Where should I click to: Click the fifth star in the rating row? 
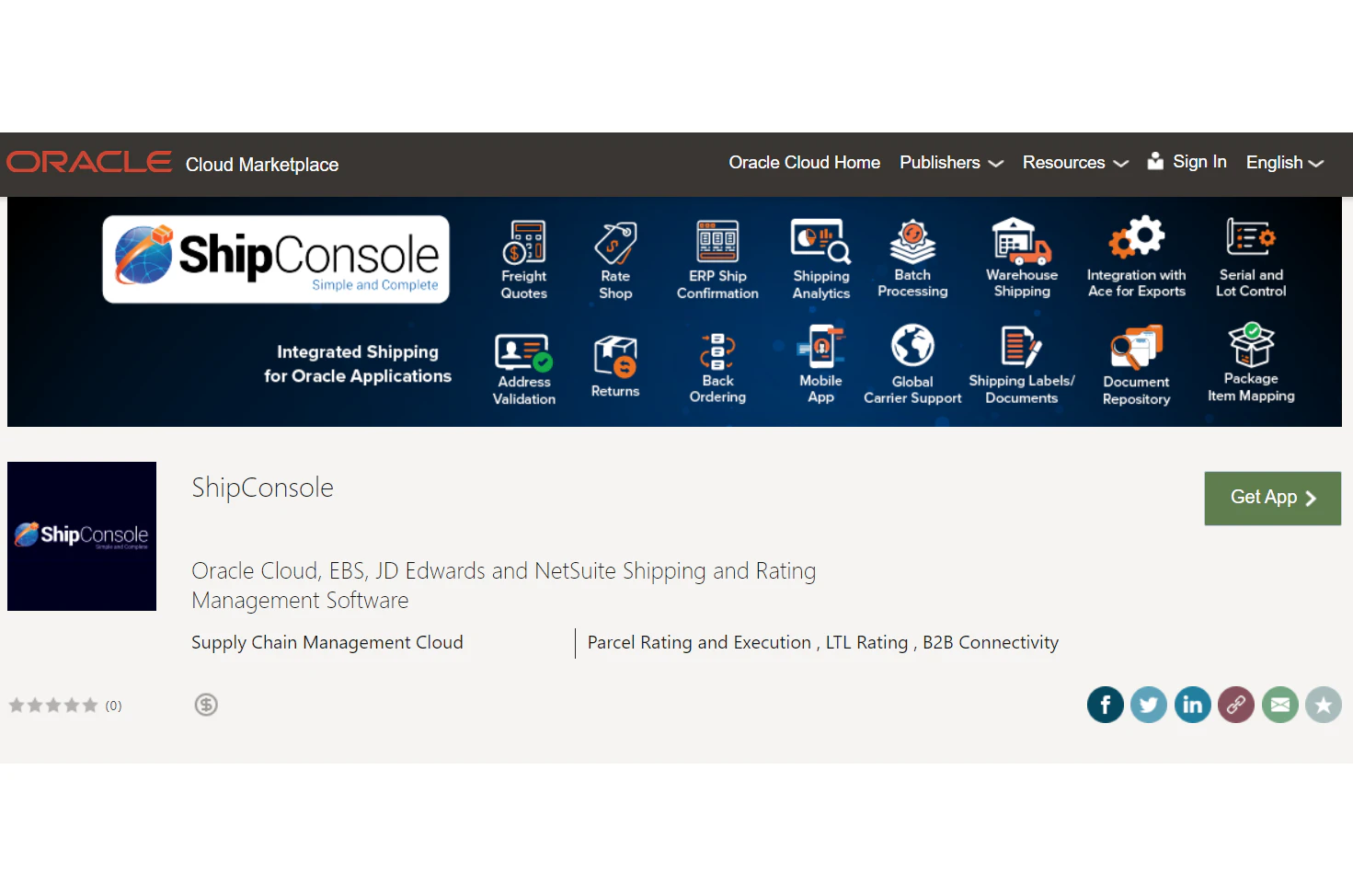(90, 705)
